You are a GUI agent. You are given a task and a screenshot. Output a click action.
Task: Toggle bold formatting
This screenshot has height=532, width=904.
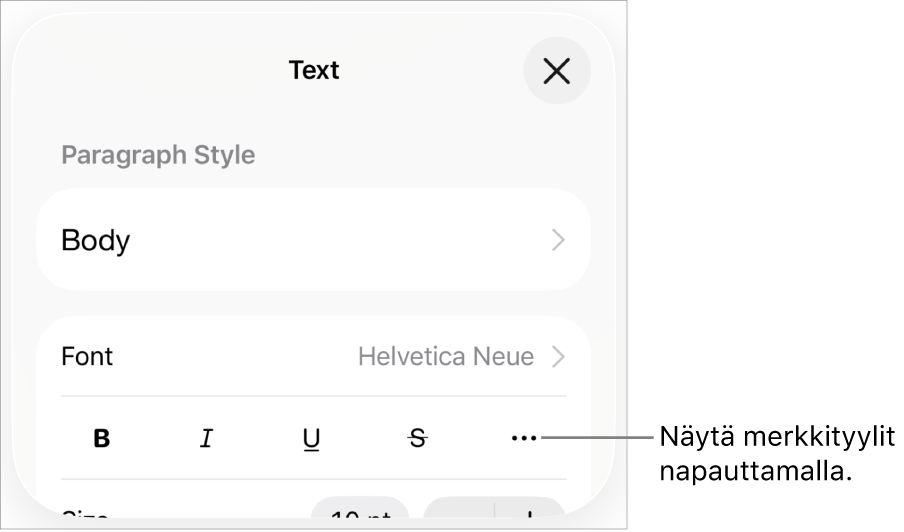pyautogui.click(x=101, y=438)
